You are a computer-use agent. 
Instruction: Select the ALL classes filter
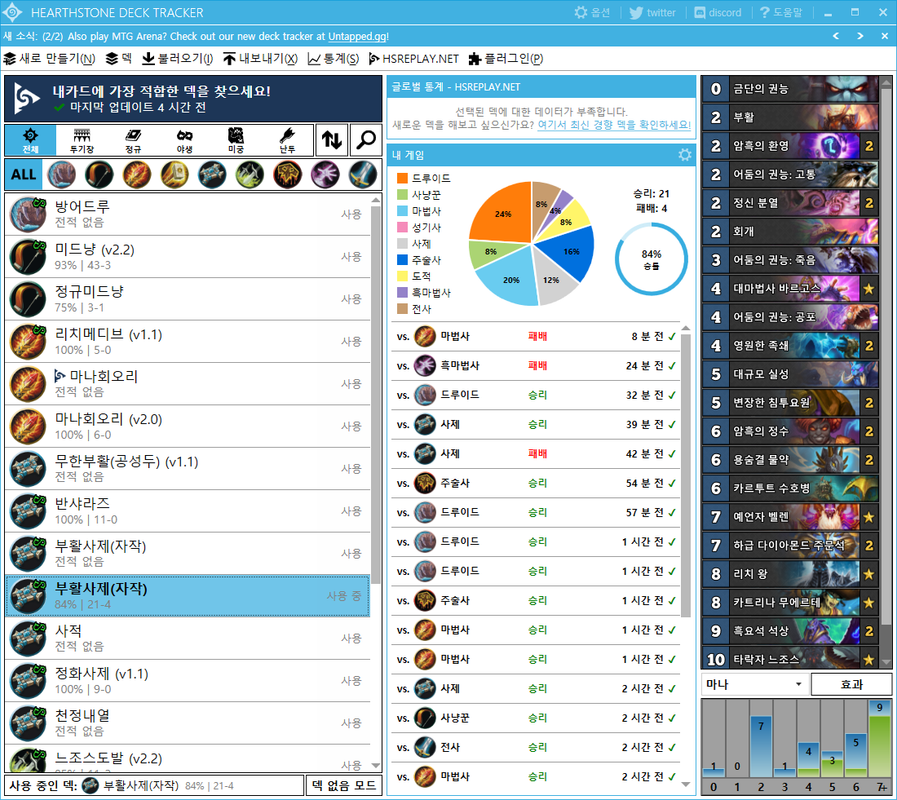pos(23,175)
